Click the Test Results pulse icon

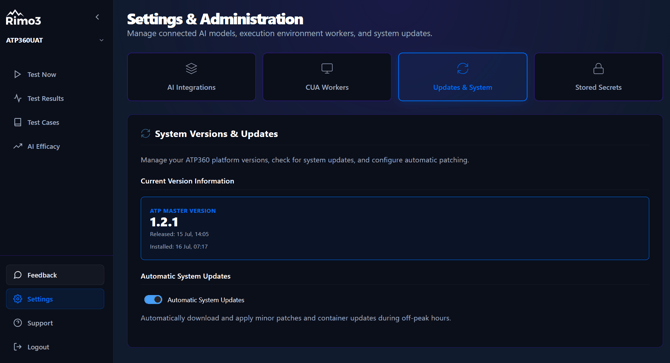pyautogui.click(x=18, y=98)
